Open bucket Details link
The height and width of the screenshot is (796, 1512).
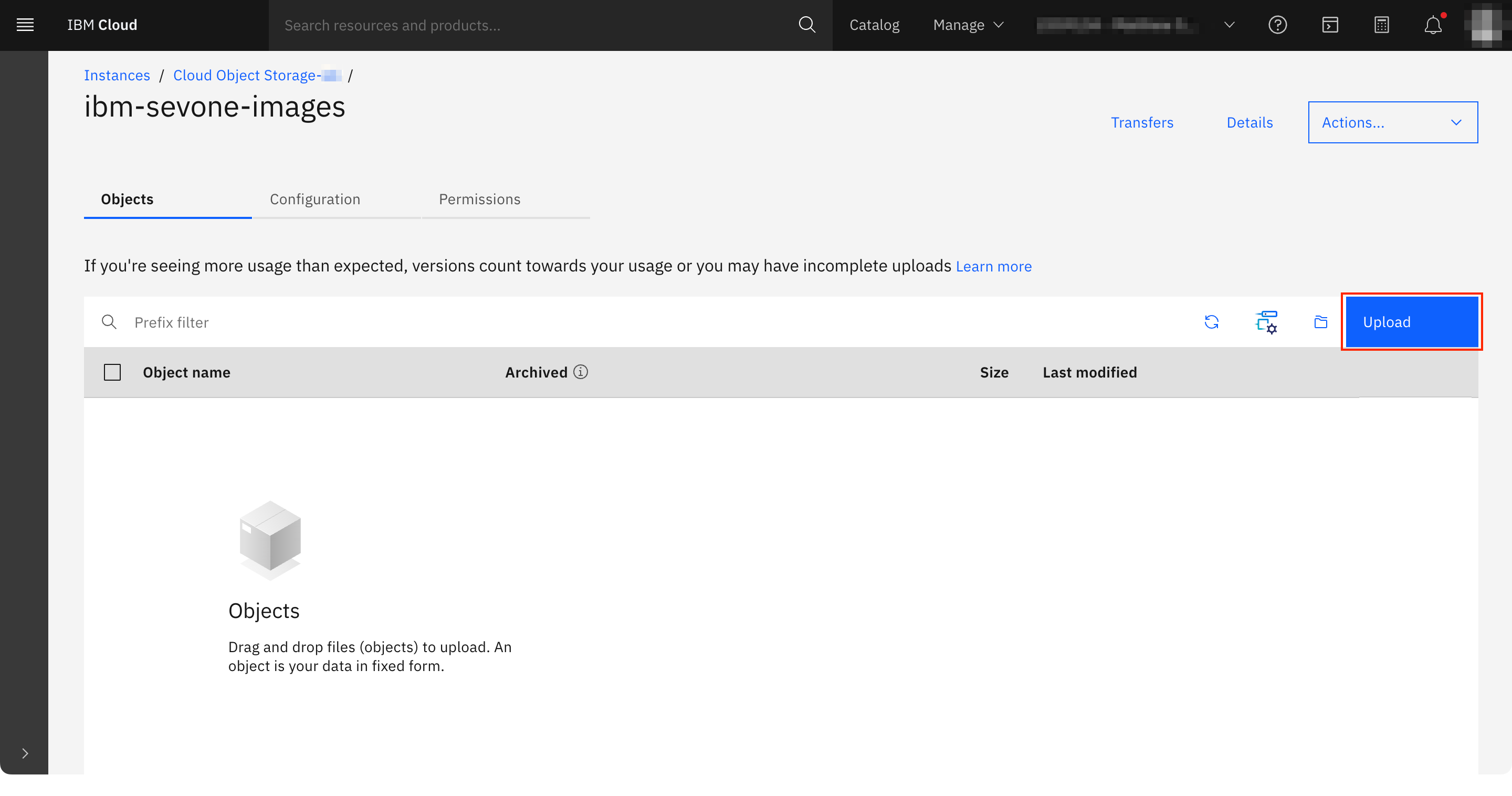click(x=1249, y=122)
